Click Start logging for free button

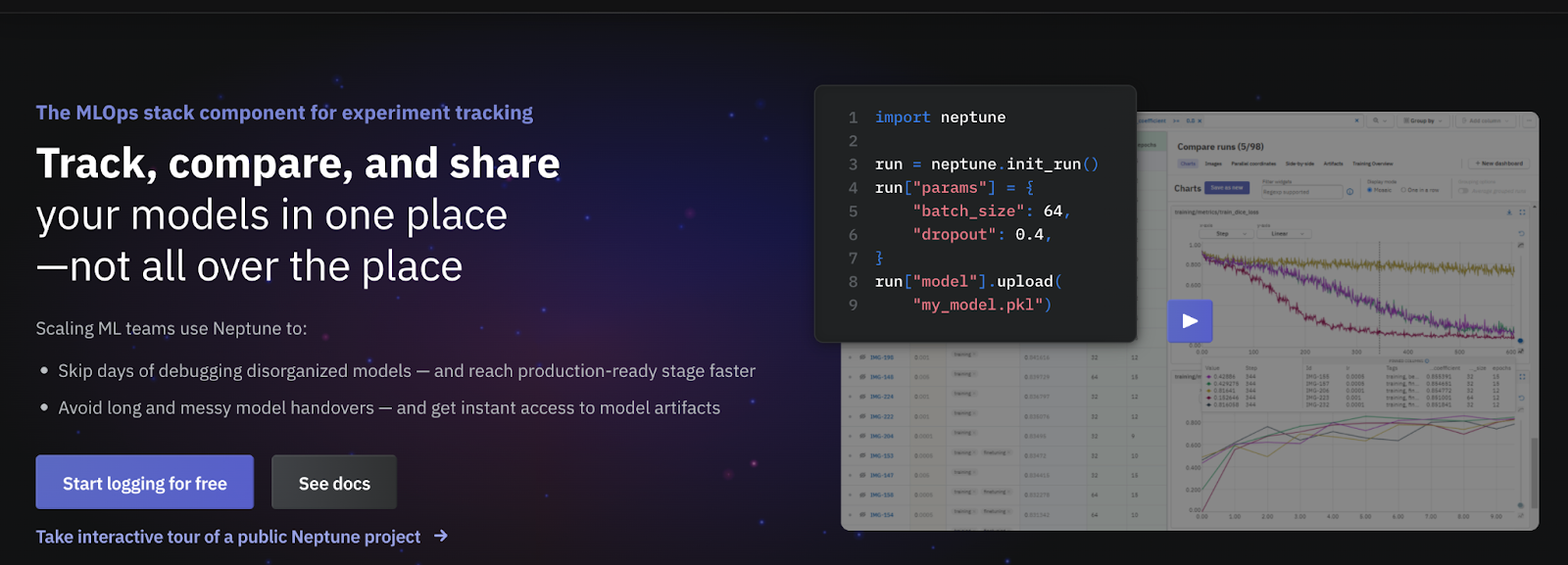pos(145,483)
